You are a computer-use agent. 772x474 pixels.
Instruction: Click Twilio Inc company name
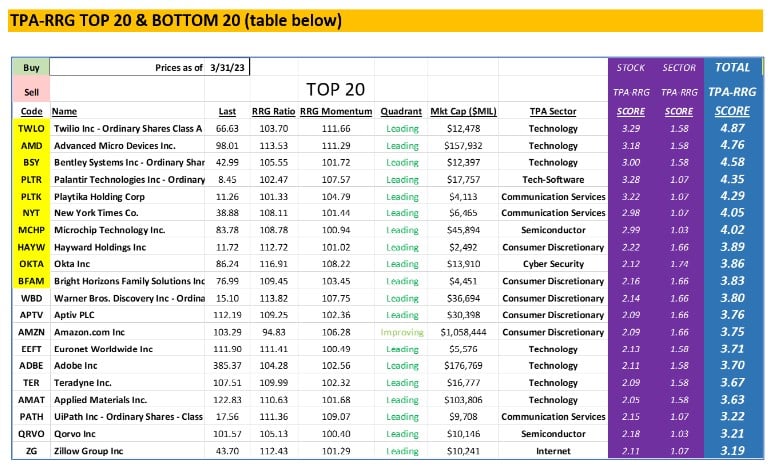(128, 128)
